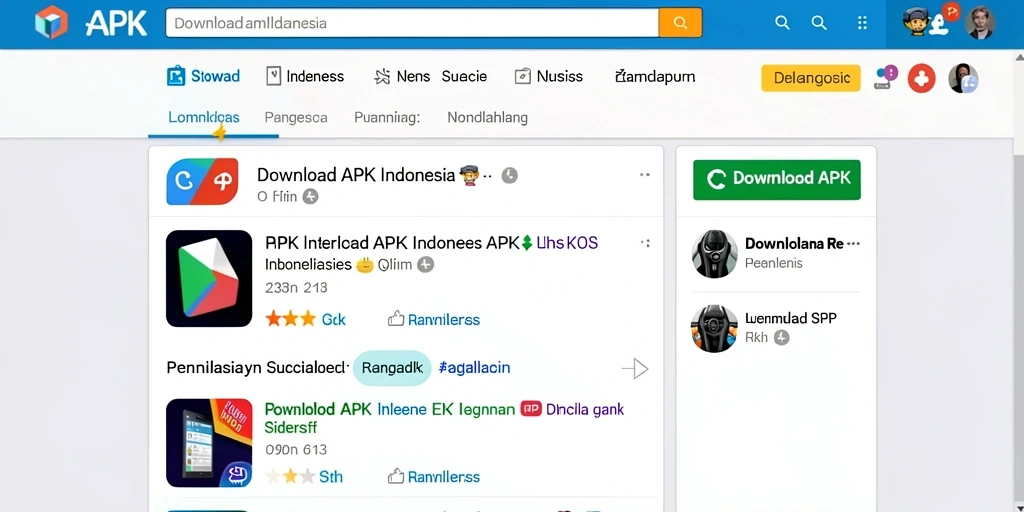The image size is (1024, 512).
Task: Click the blue-red app icon in card header
Action: pos(202,182)
